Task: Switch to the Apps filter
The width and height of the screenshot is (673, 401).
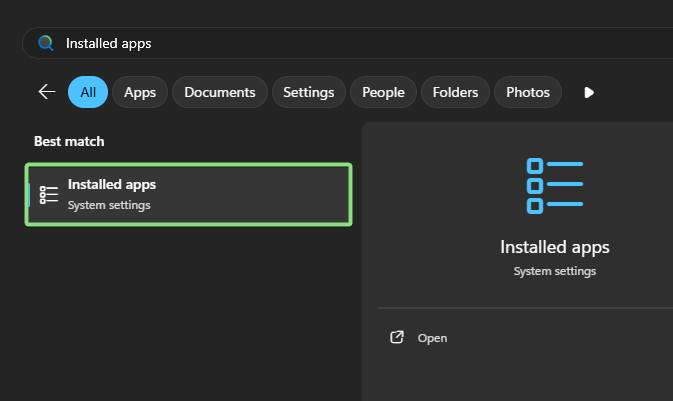Action: point(140,92)
